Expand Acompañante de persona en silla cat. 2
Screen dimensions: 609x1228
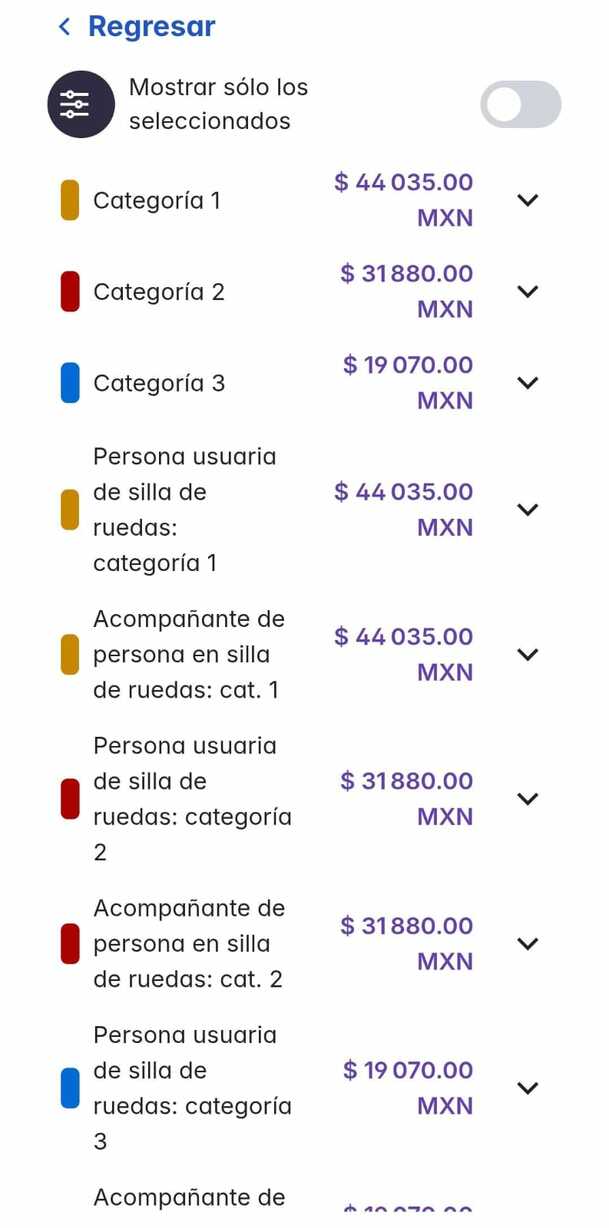pyautogui.click(x=528, y=943)
